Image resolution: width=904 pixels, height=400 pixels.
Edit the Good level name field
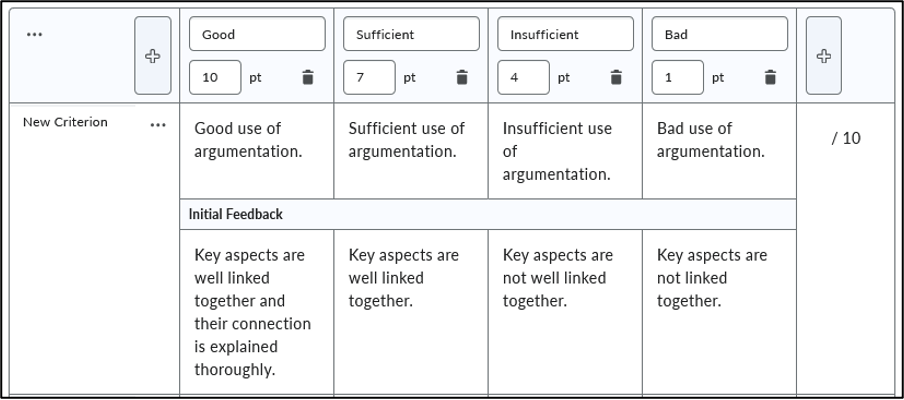point(257,34)
